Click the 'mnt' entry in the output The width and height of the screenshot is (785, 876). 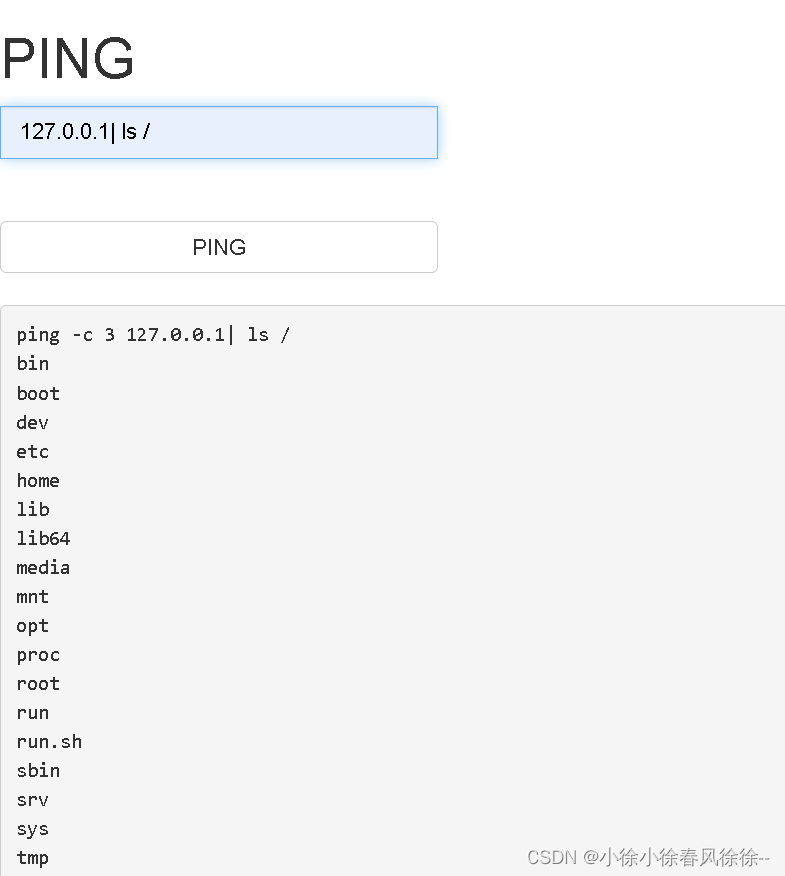pyautogui.click(x=32, y=596)
